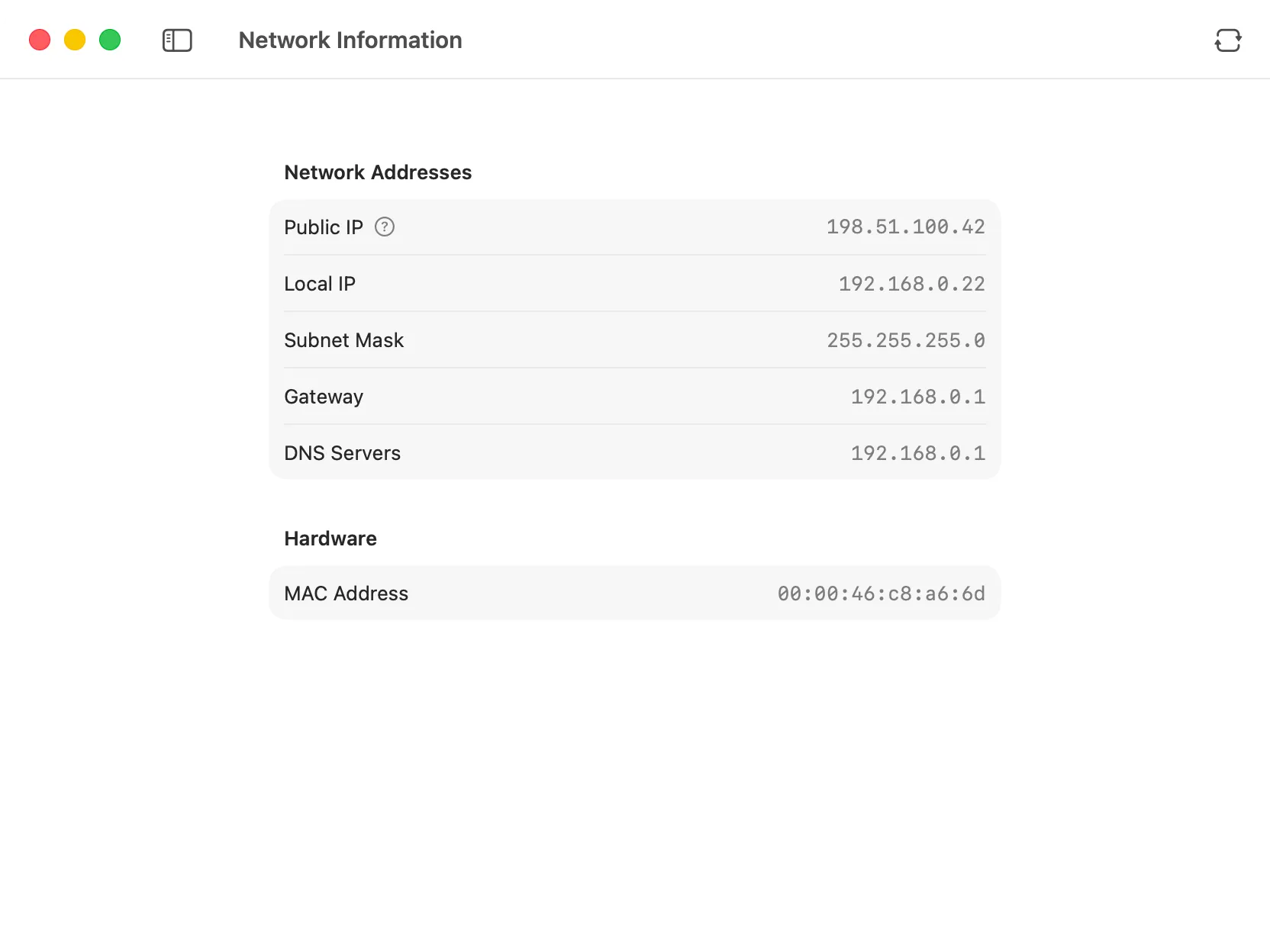Click the Gateway row's IP address value
The width and height of the screenshot is (1270, 952).
(x=917, y=397)
